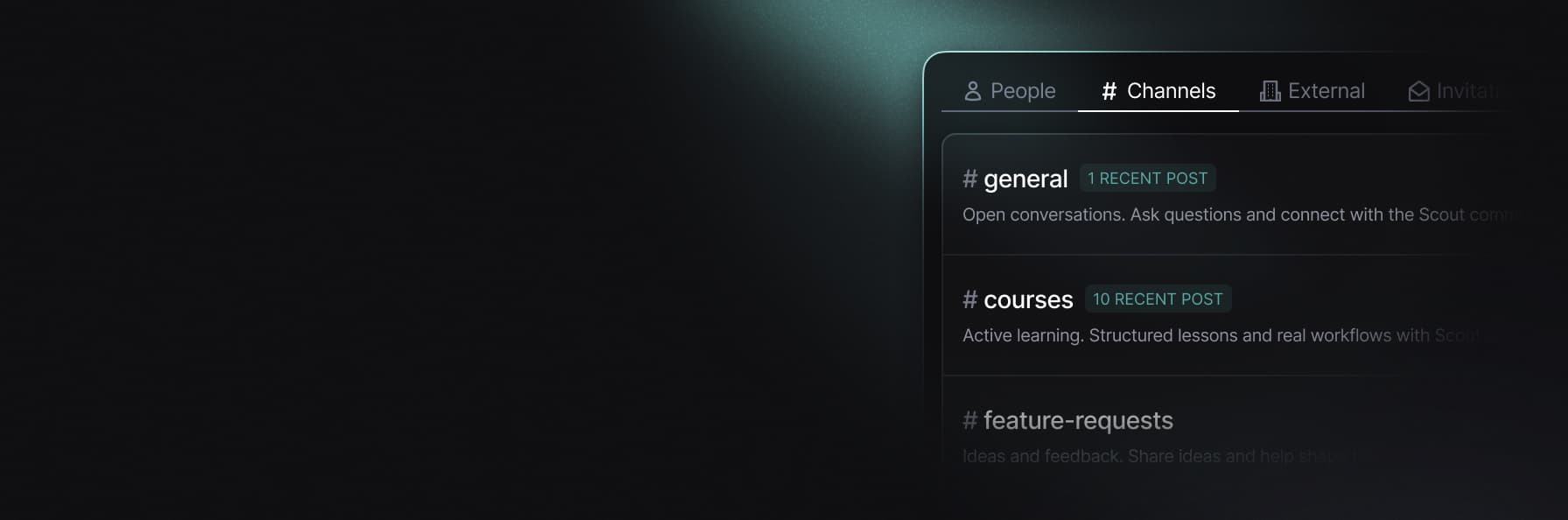Click the white underline beneath Channels tab
The image size is (1568, 520).
click(1158, 111)
